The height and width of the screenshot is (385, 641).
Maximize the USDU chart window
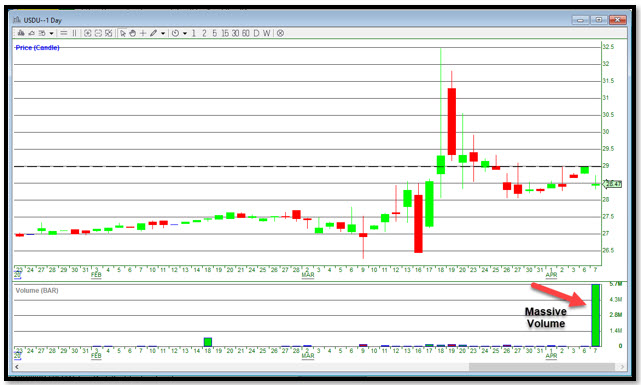(x=599, y=20)
